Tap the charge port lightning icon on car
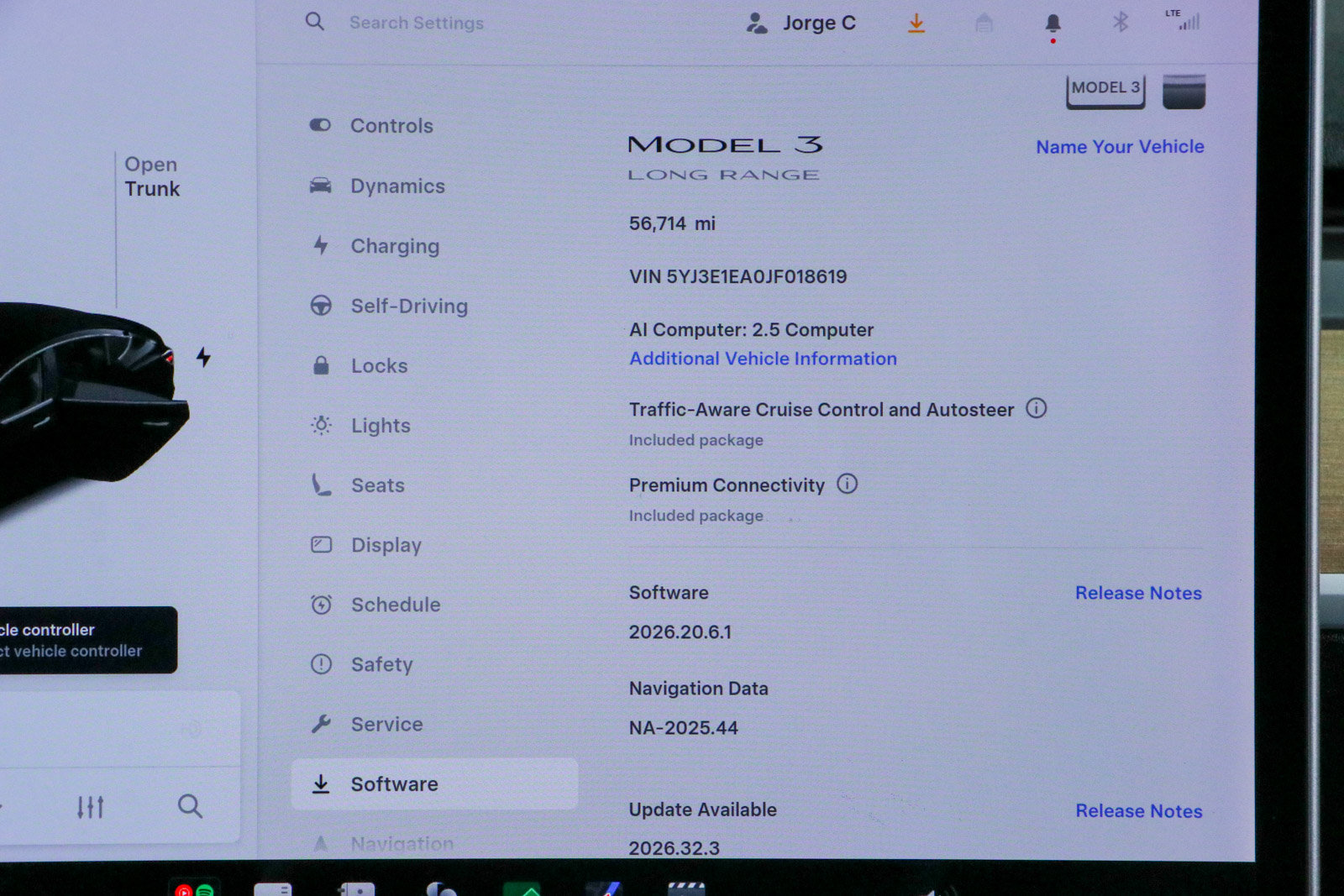Screen dimensions: 1344x896 click(x=203, y=357)
